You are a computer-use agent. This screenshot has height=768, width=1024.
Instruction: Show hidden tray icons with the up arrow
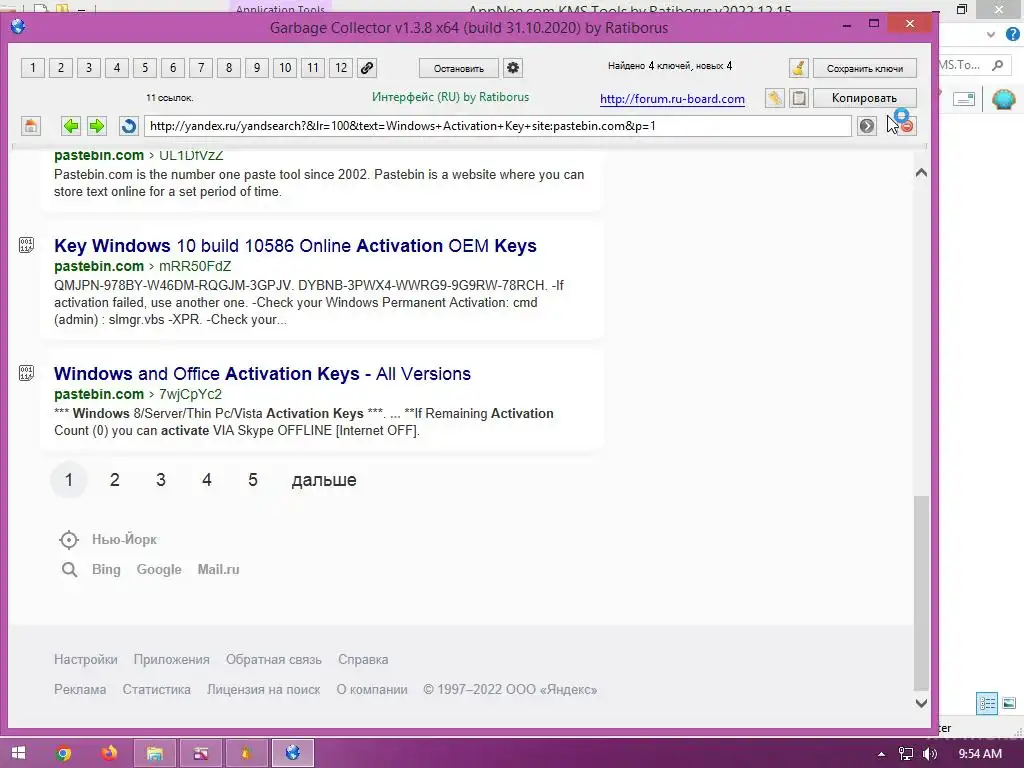coord(881,754)
